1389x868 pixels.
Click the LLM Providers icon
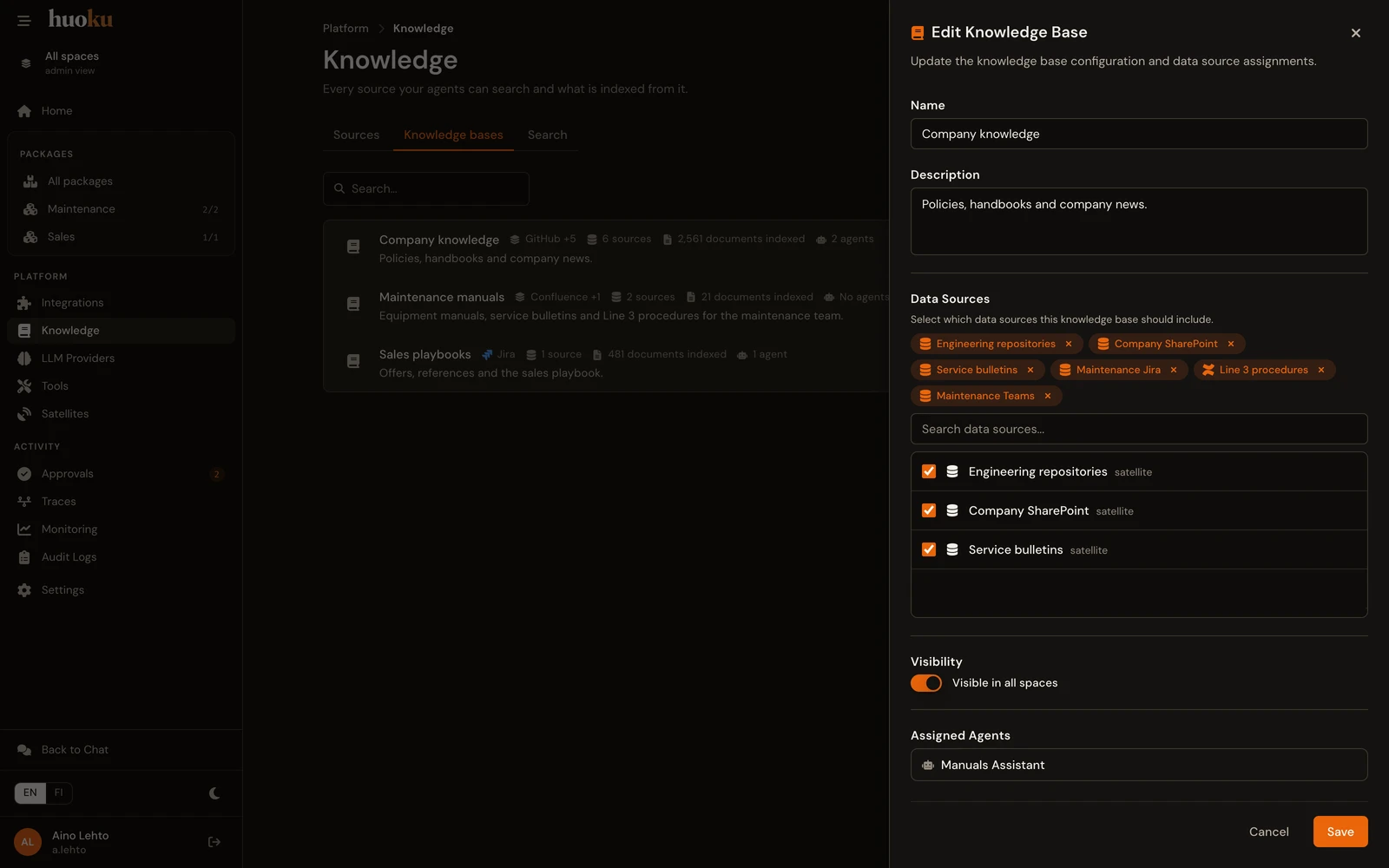(x=24, y=358)
